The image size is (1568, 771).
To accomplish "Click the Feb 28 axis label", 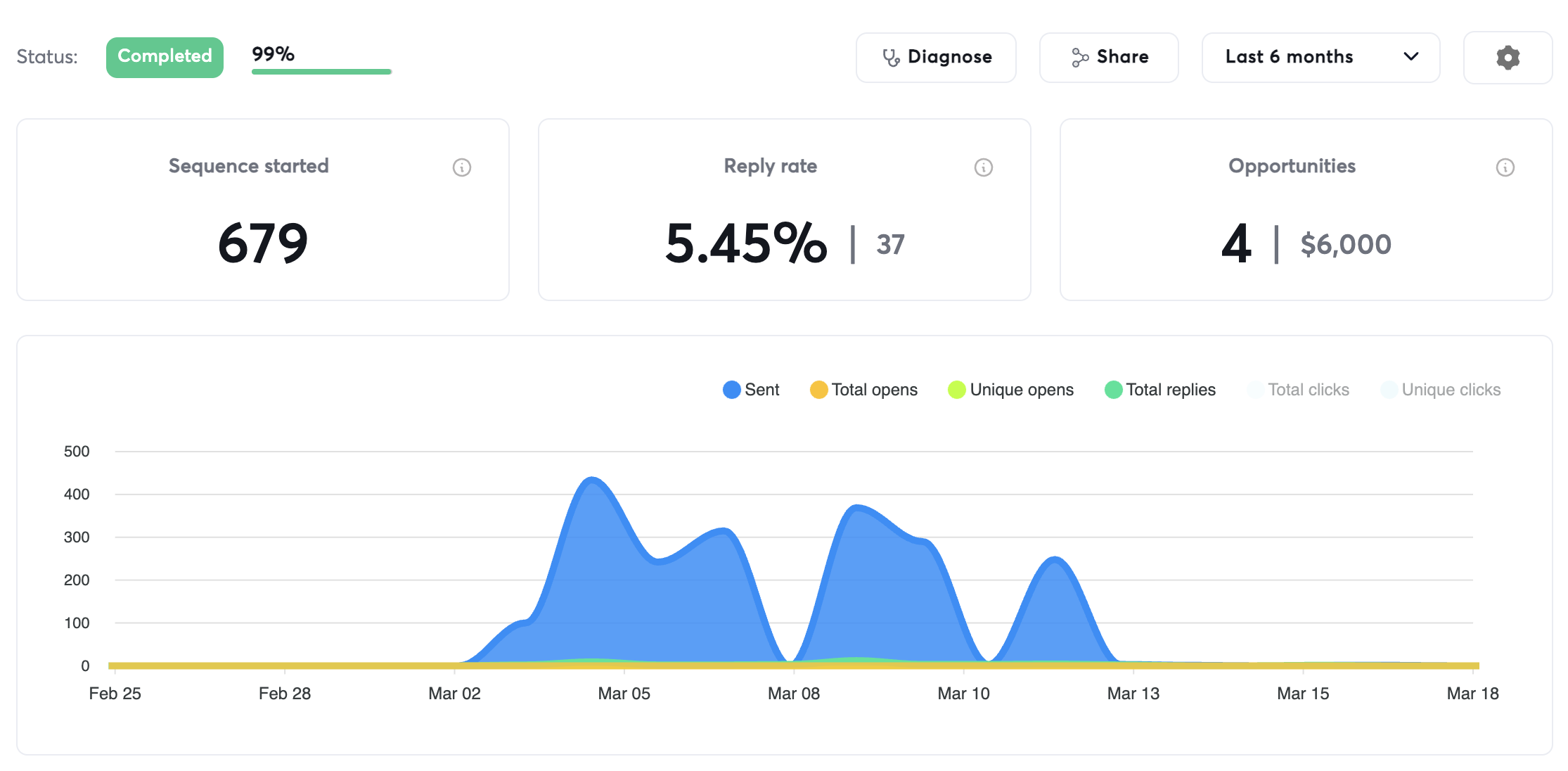I will tap(285, 694).
